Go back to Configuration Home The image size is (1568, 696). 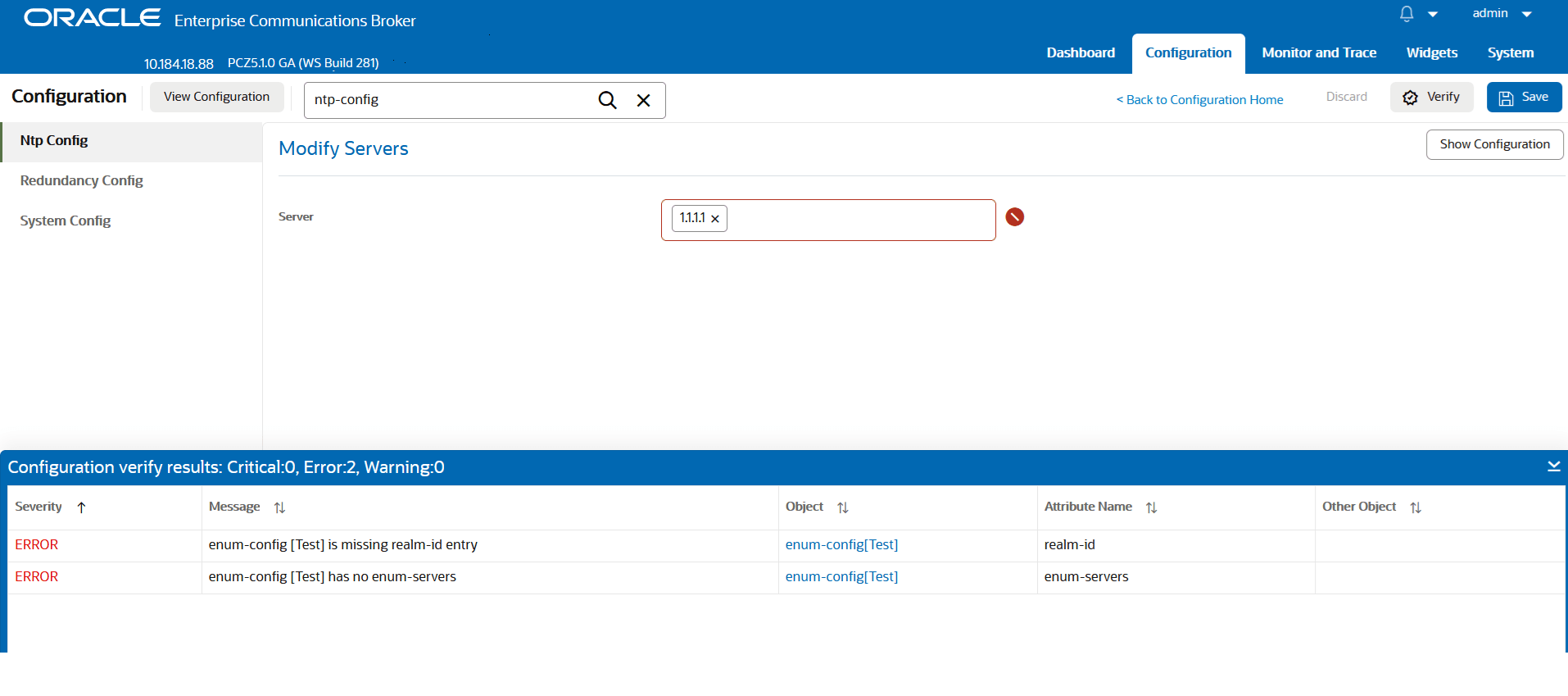pyautogui.click(x=1199, y=100)
